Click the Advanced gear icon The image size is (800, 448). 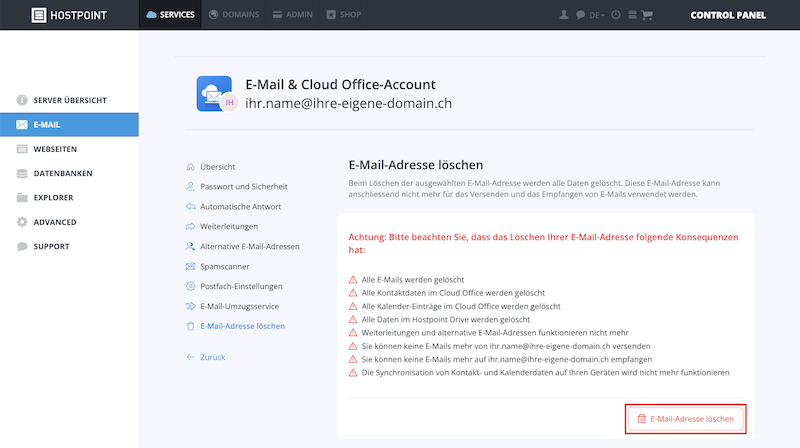(22, 222)
